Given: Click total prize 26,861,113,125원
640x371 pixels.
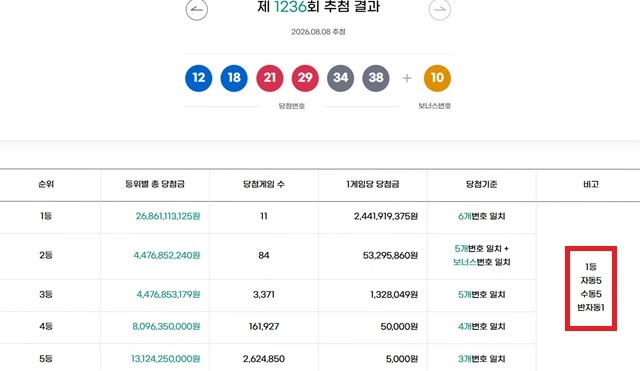Looking at the screenshot, I should point(168,216).
